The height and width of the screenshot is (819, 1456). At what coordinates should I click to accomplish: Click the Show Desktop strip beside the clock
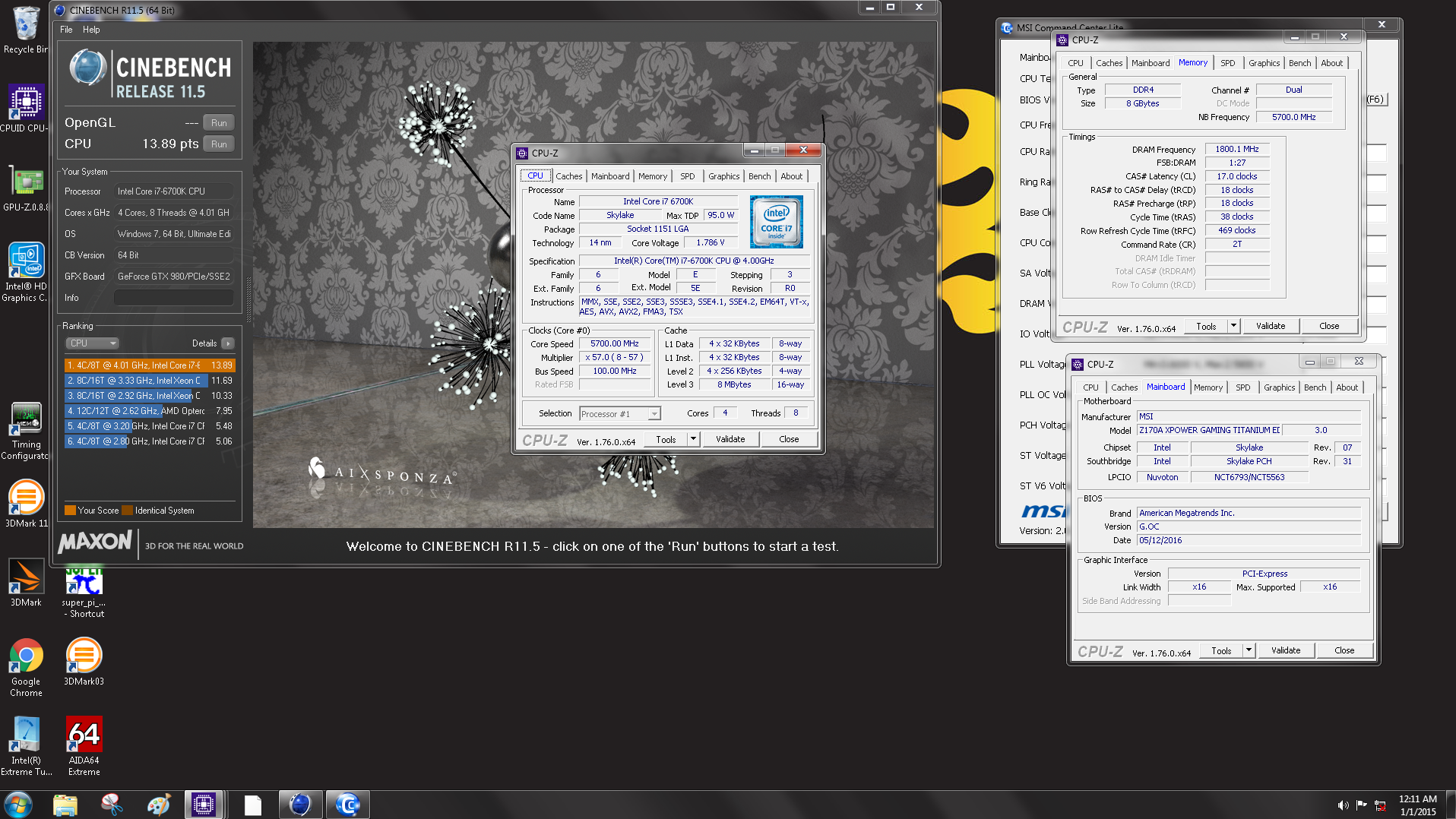(x=1451, y=805)
